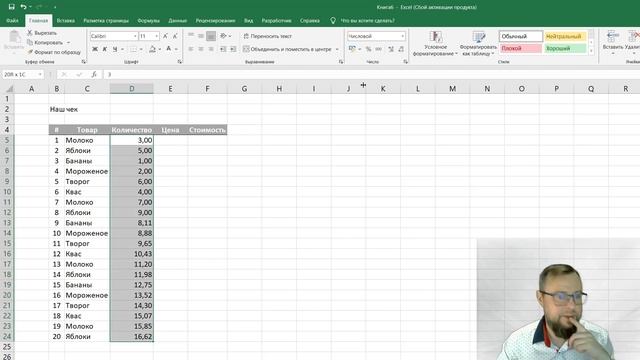Copy selection with Копировать

[45, 42]
